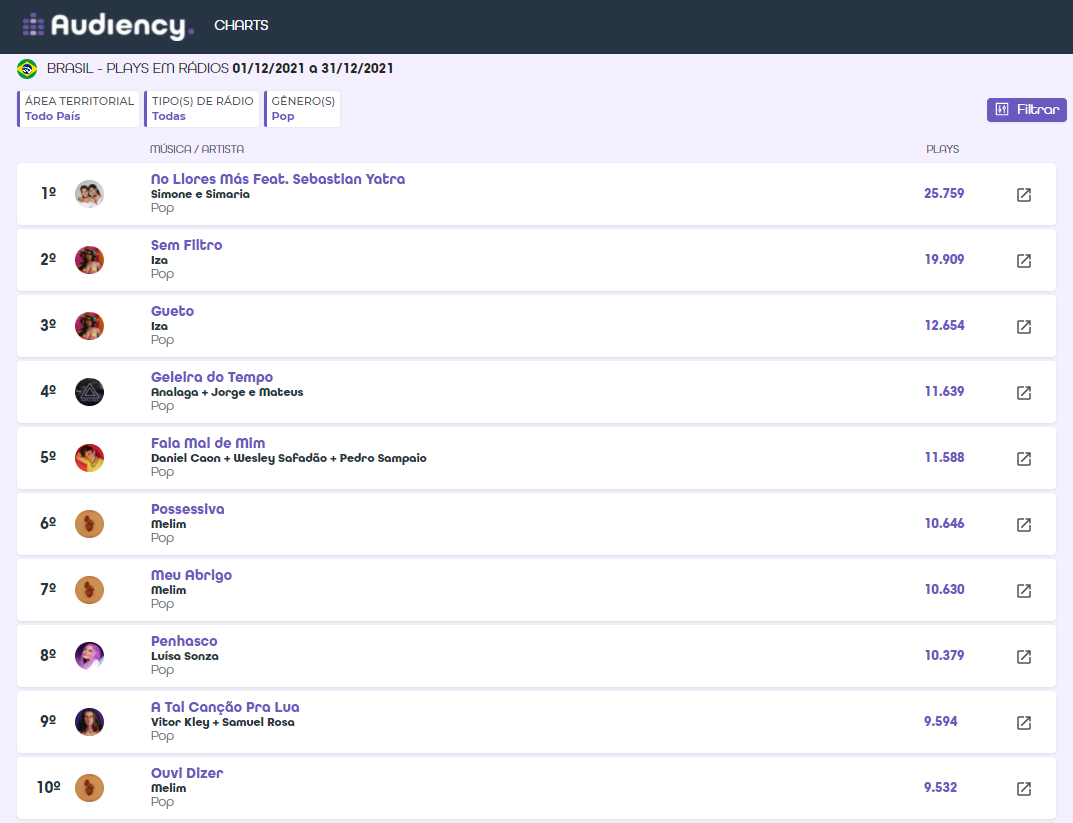1073x823 pixels.
Task: Open song Geleira do Tempo
Action: (212, 377)
